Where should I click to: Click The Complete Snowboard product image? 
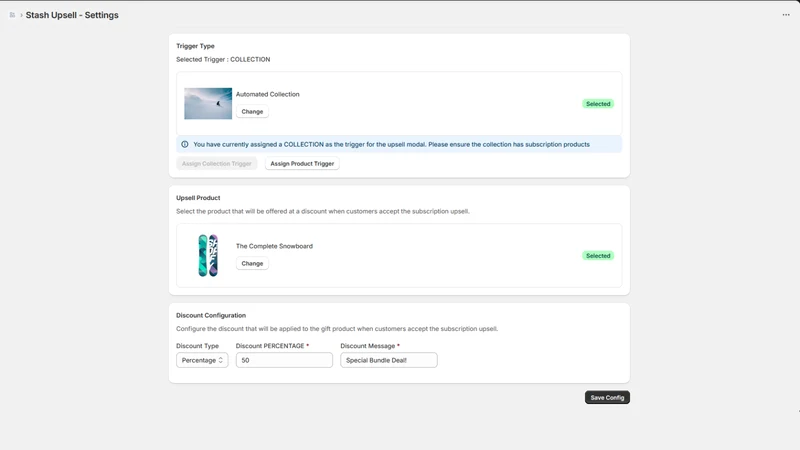point(208,256)
